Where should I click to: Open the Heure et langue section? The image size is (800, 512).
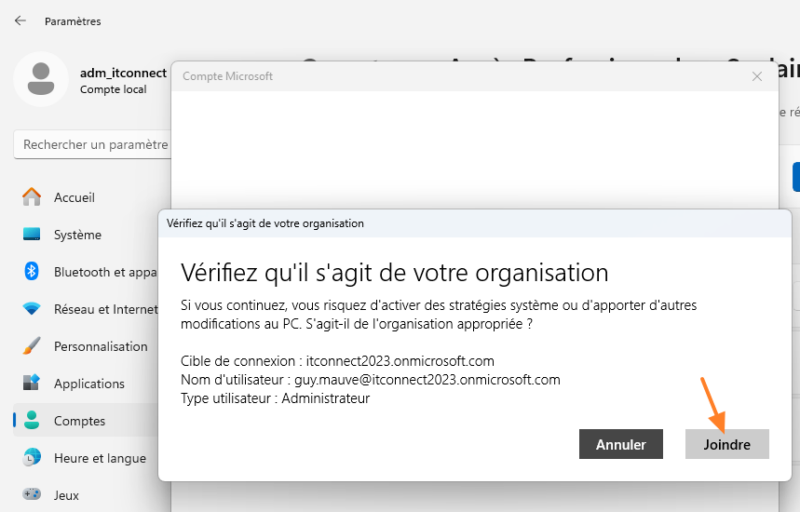[100, 458]
